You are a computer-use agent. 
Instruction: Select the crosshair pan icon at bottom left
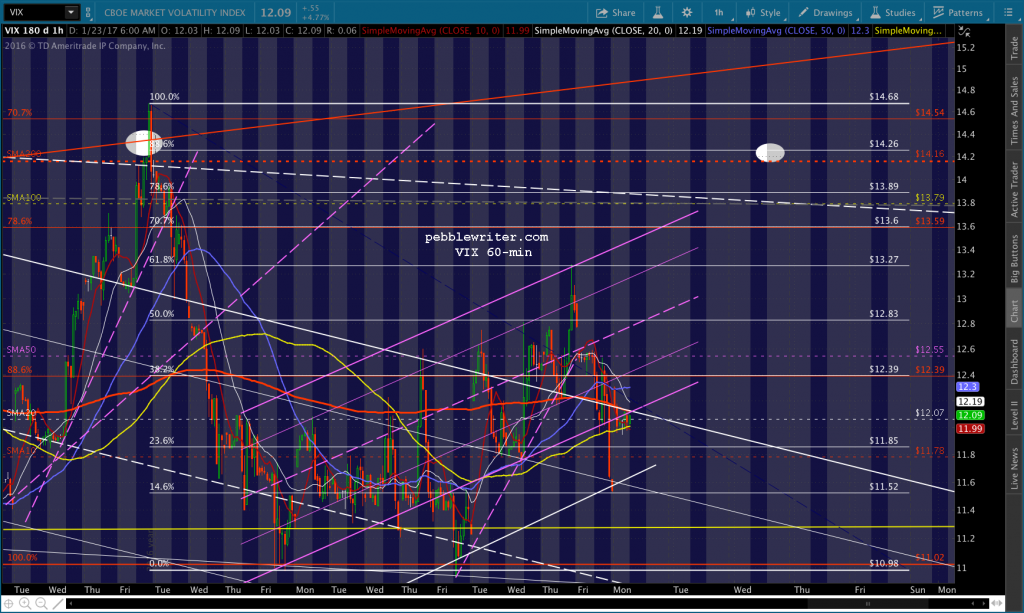click(x=8, y=604)
